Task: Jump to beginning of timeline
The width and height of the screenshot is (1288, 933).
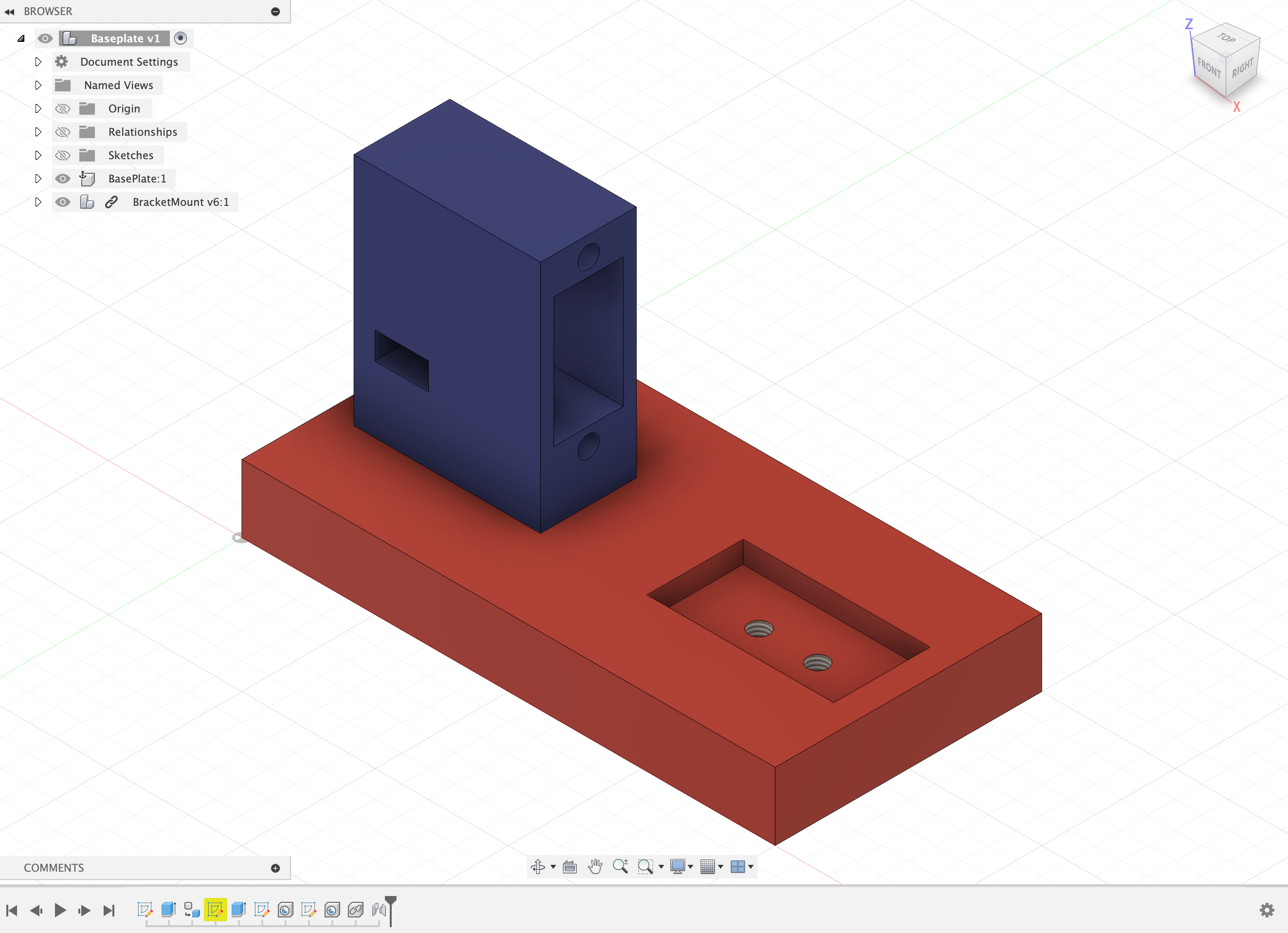Action: coord(11,910)
